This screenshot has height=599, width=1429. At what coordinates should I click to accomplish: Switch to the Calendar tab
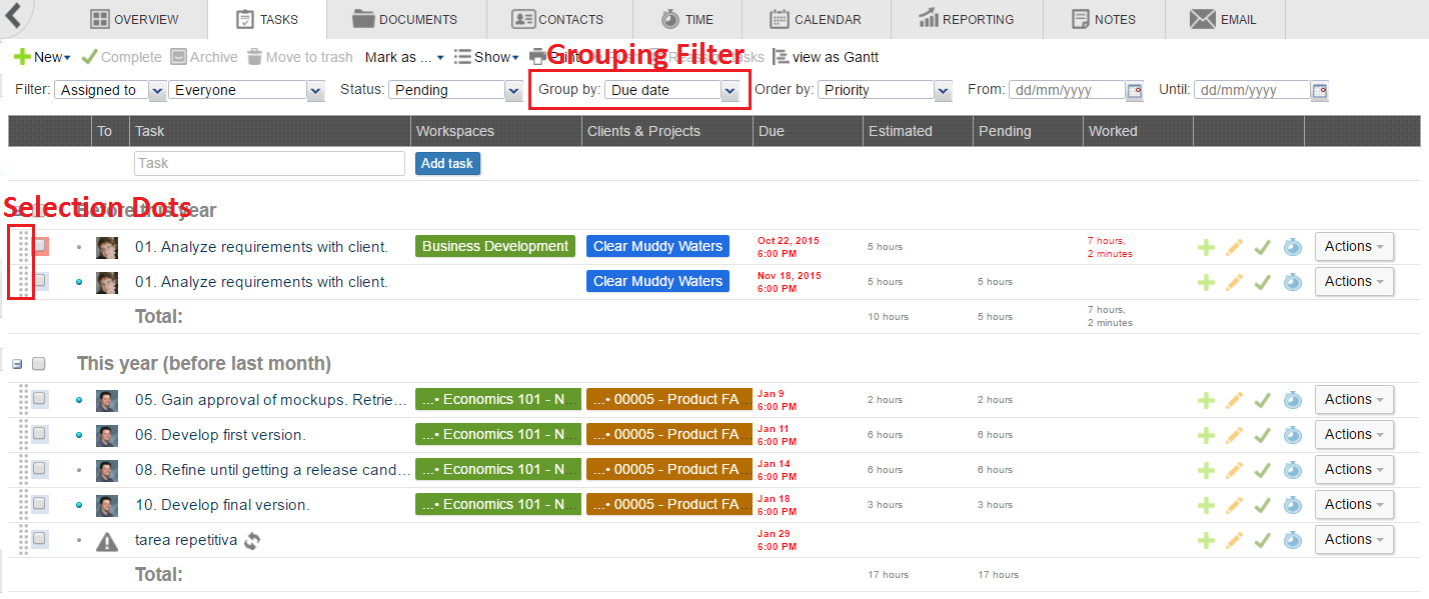coord(817,19)
